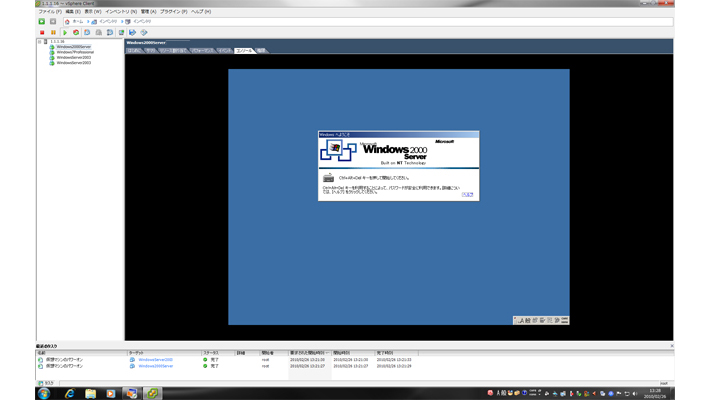710x400 pixels.
Task: Collapse the 1.1.1.16 host tree node
Action: tap(39, 41)
